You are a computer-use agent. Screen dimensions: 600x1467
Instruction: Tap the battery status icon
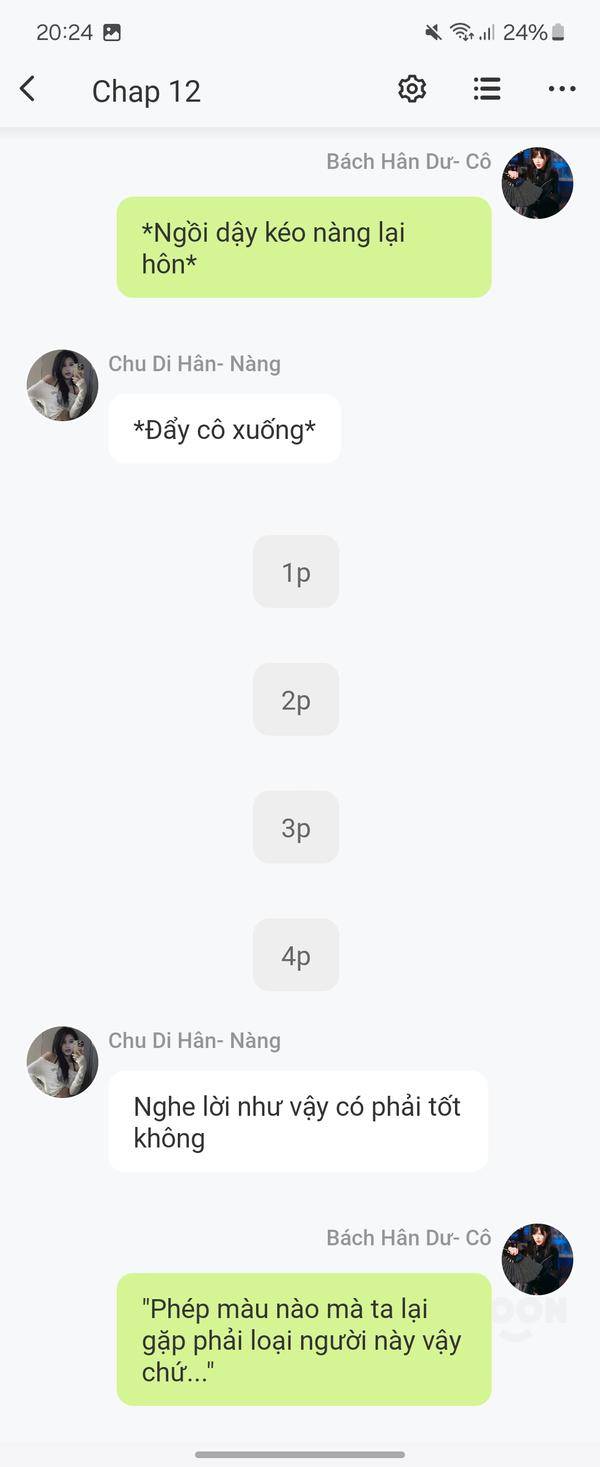[x=558, y=32]
